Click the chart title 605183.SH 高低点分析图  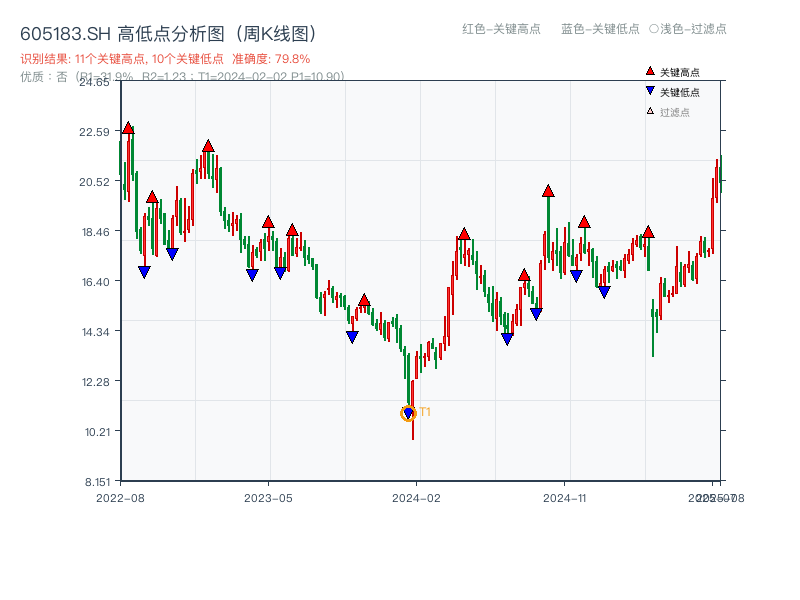coord(168,33)
